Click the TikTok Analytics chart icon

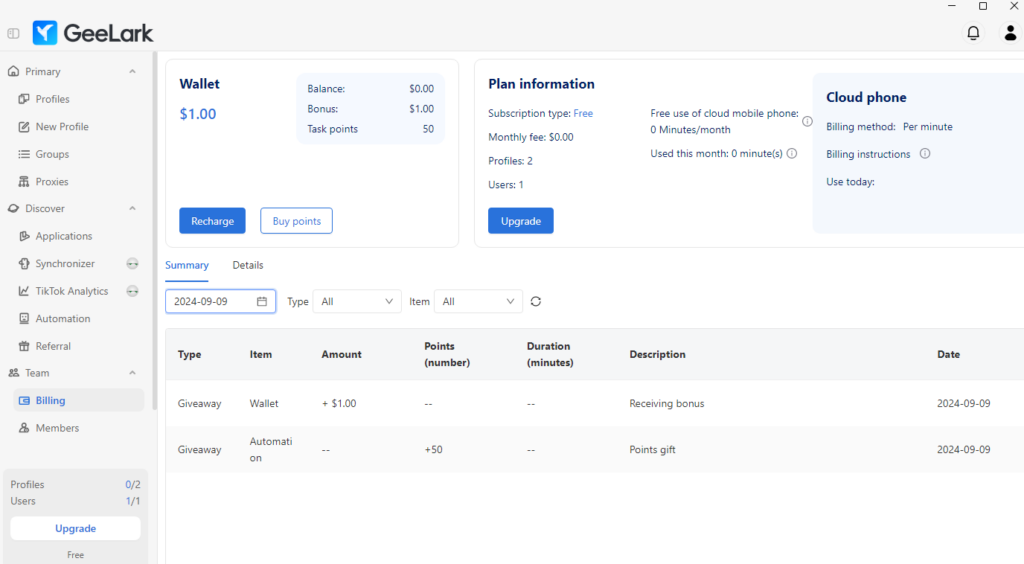click(x=24, y=290)
